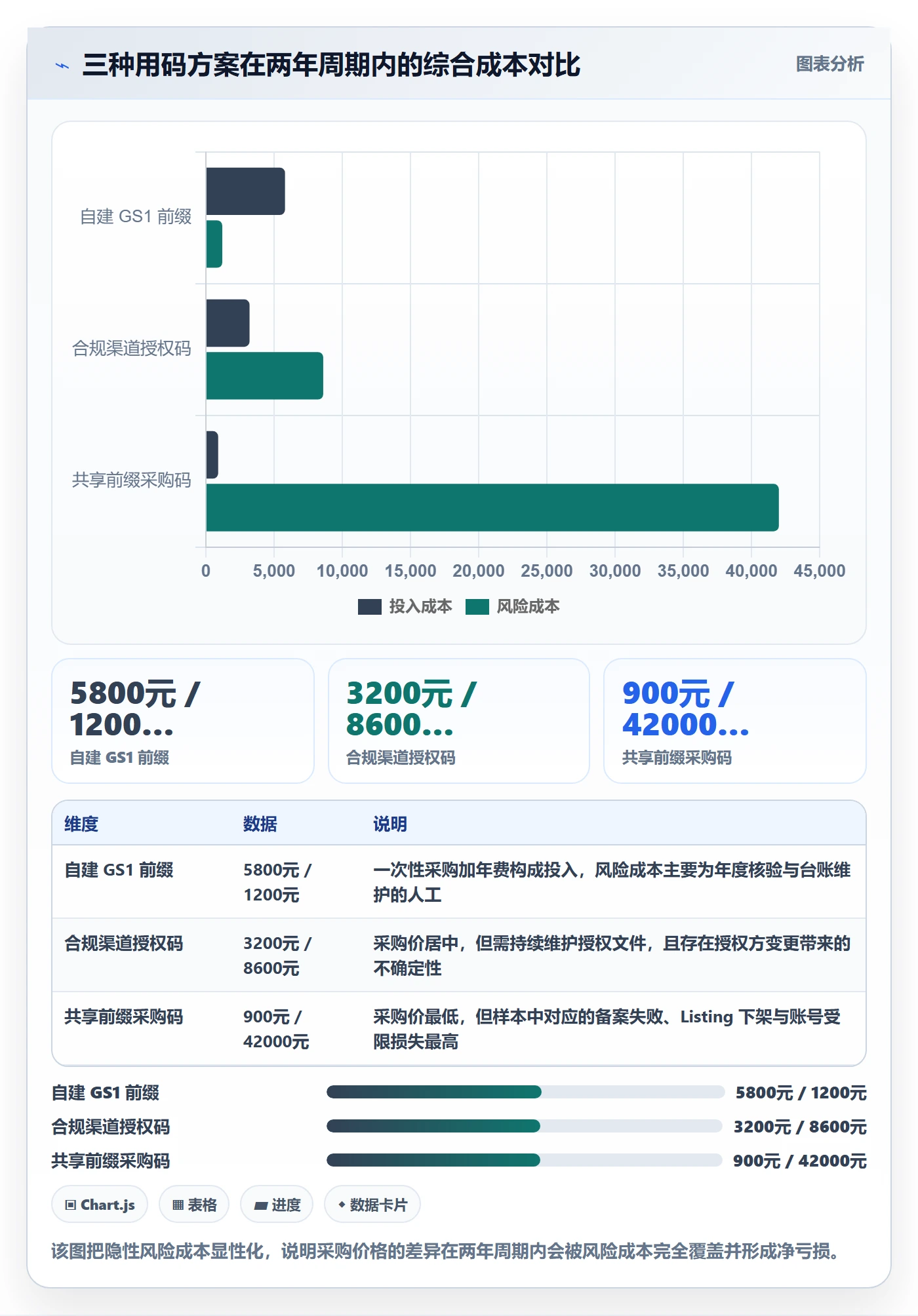Click the grid icon in the 表格 chip
Screen dimensions: 918x1316
[x=178, y=1205]
